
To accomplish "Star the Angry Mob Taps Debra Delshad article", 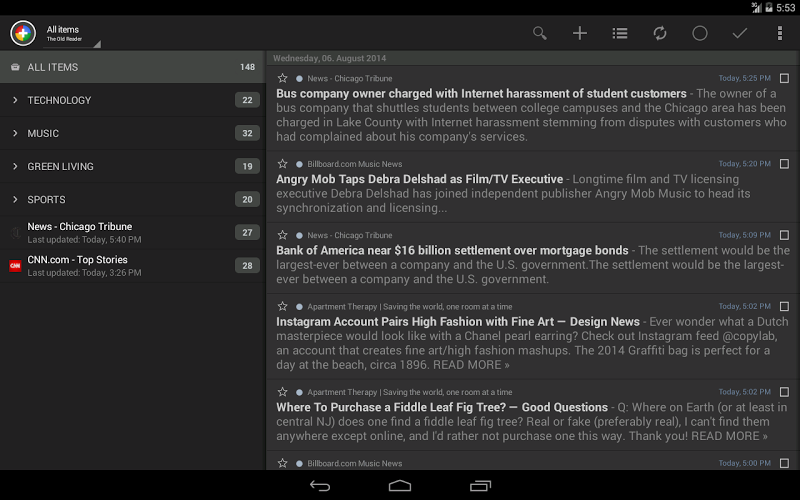I will tap(282, 164).
